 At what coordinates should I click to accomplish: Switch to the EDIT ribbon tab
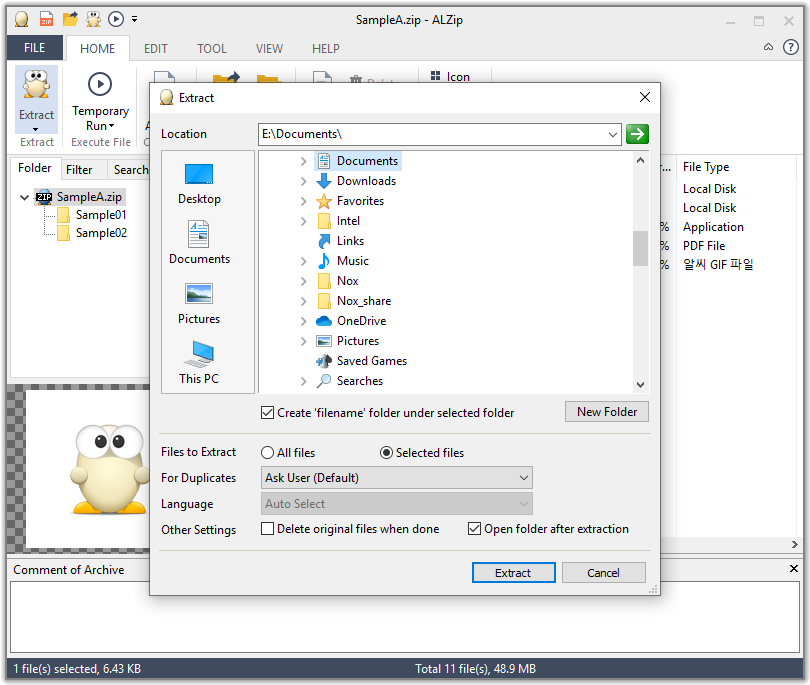coord(155,49)
